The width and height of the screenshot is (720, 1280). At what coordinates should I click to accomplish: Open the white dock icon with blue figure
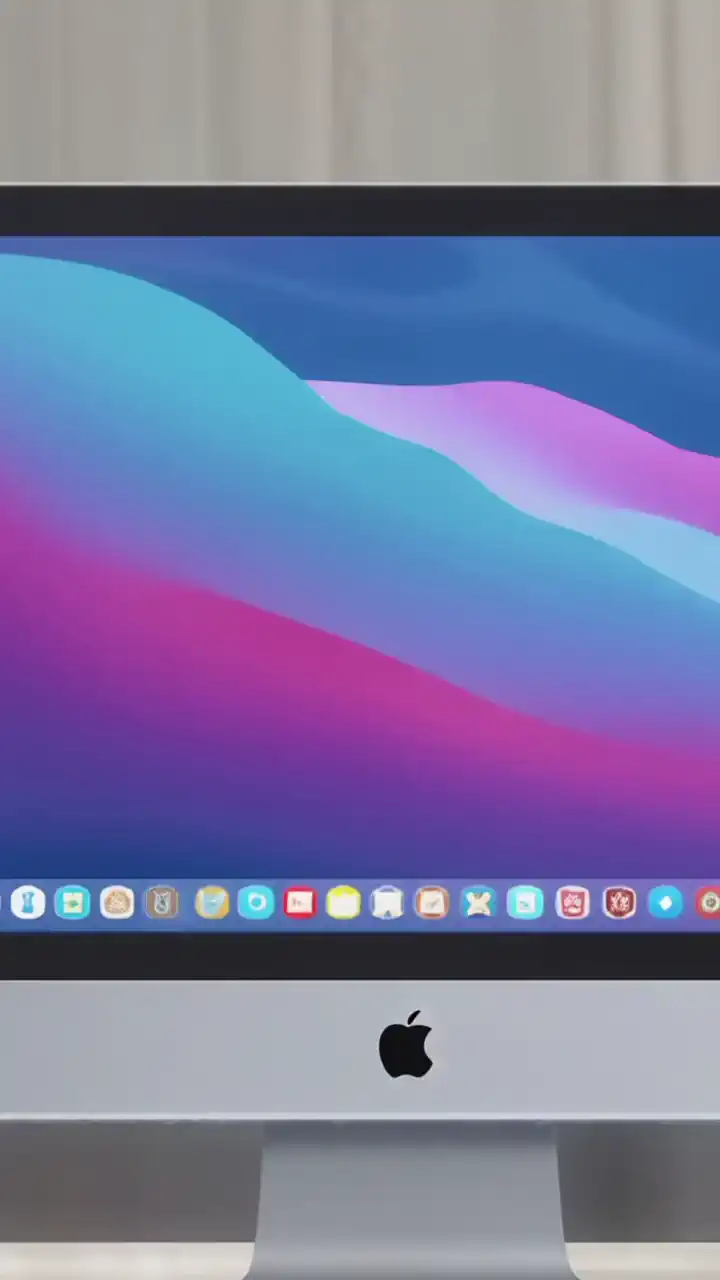pyautogui.click(x=28, y=903)
